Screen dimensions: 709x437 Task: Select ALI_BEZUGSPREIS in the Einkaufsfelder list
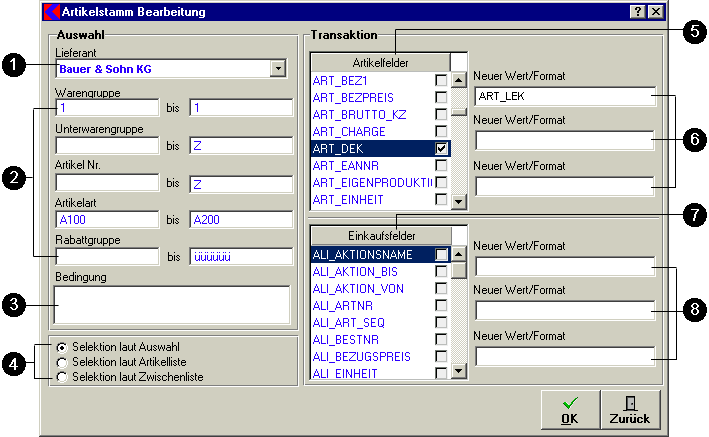point(371,357)
